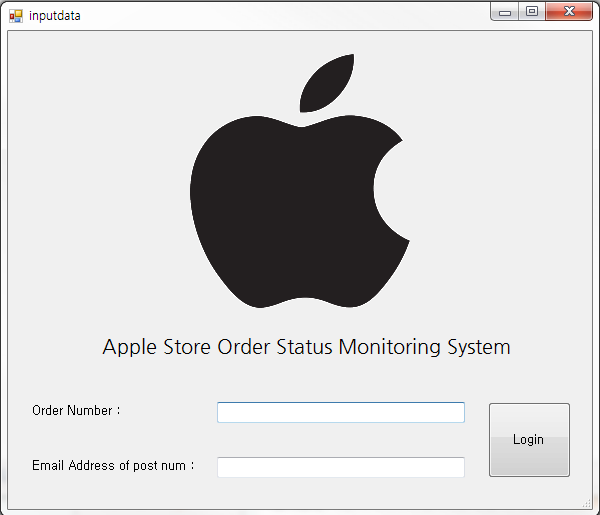Focus the Email Address of post num field
This screenshot has height=515, width=600.
tap(341, 467)
